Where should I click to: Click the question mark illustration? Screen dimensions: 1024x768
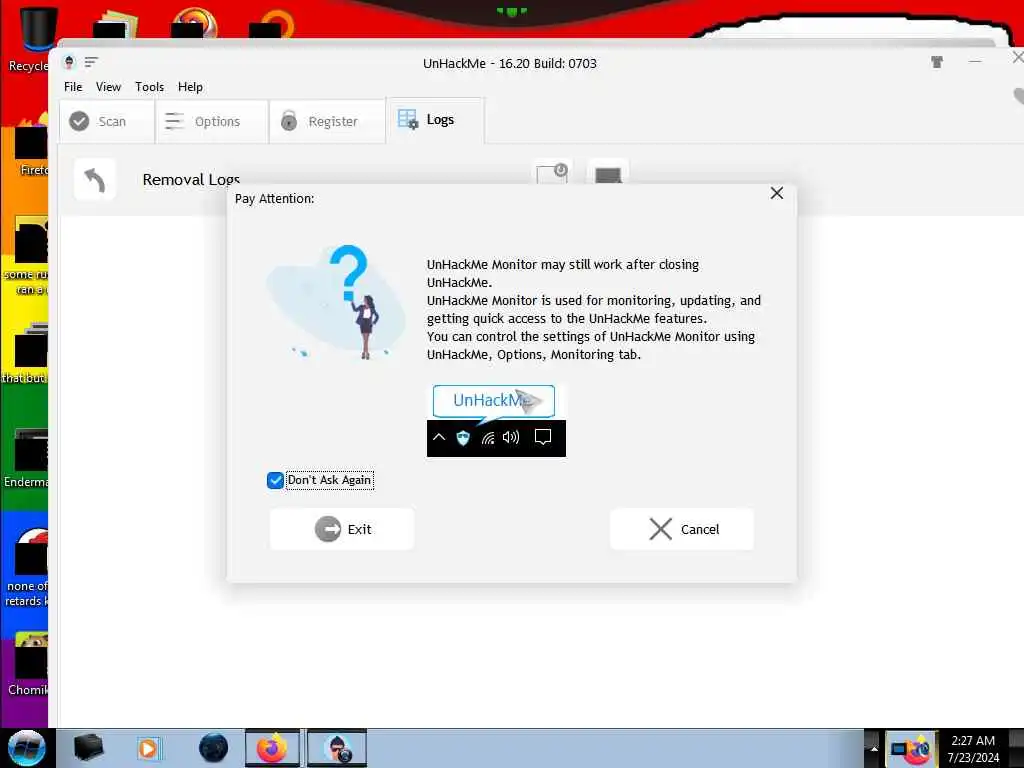(336, 302)
